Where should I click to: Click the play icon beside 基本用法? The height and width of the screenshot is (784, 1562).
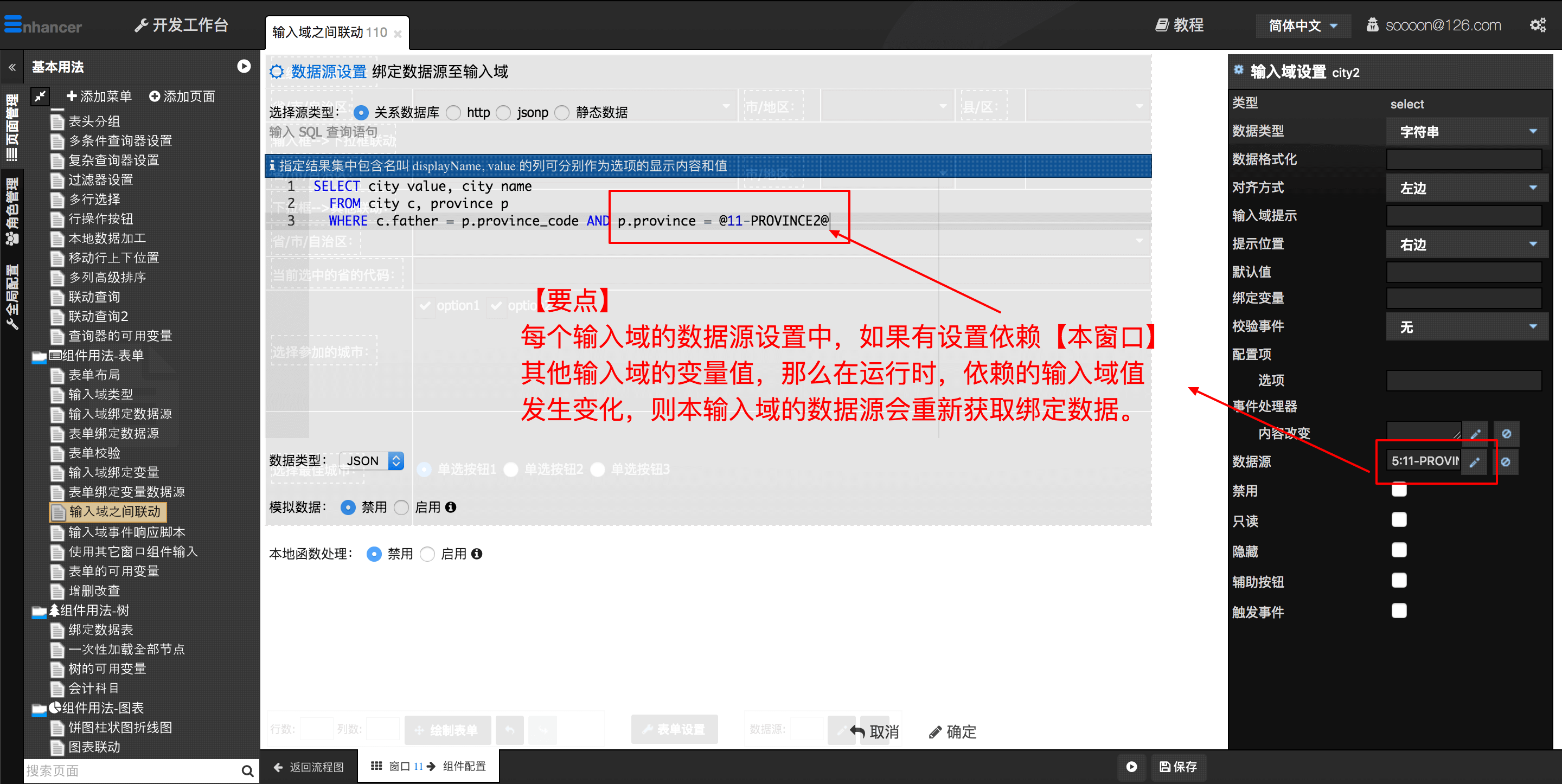point(244,66)
